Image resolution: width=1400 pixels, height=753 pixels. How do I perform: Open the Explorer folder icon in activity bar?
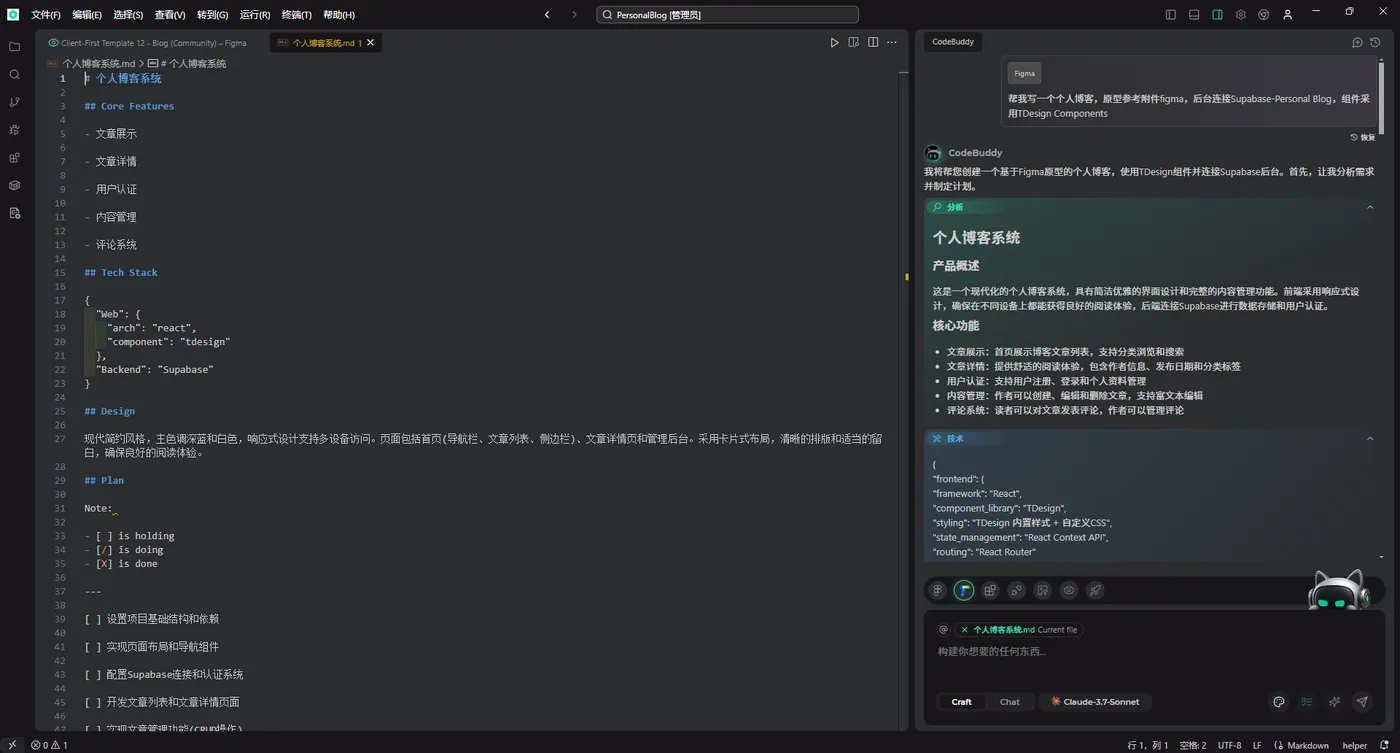(14, 47)
